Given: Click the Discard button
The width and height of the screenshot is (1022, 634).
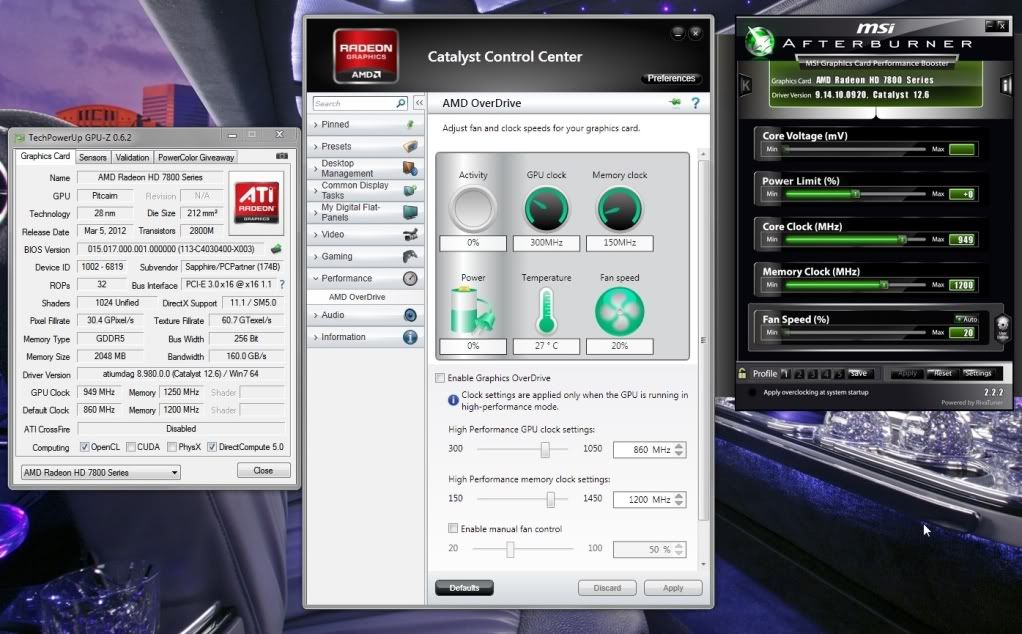Looking at the screenshot, I should point(607,588).
